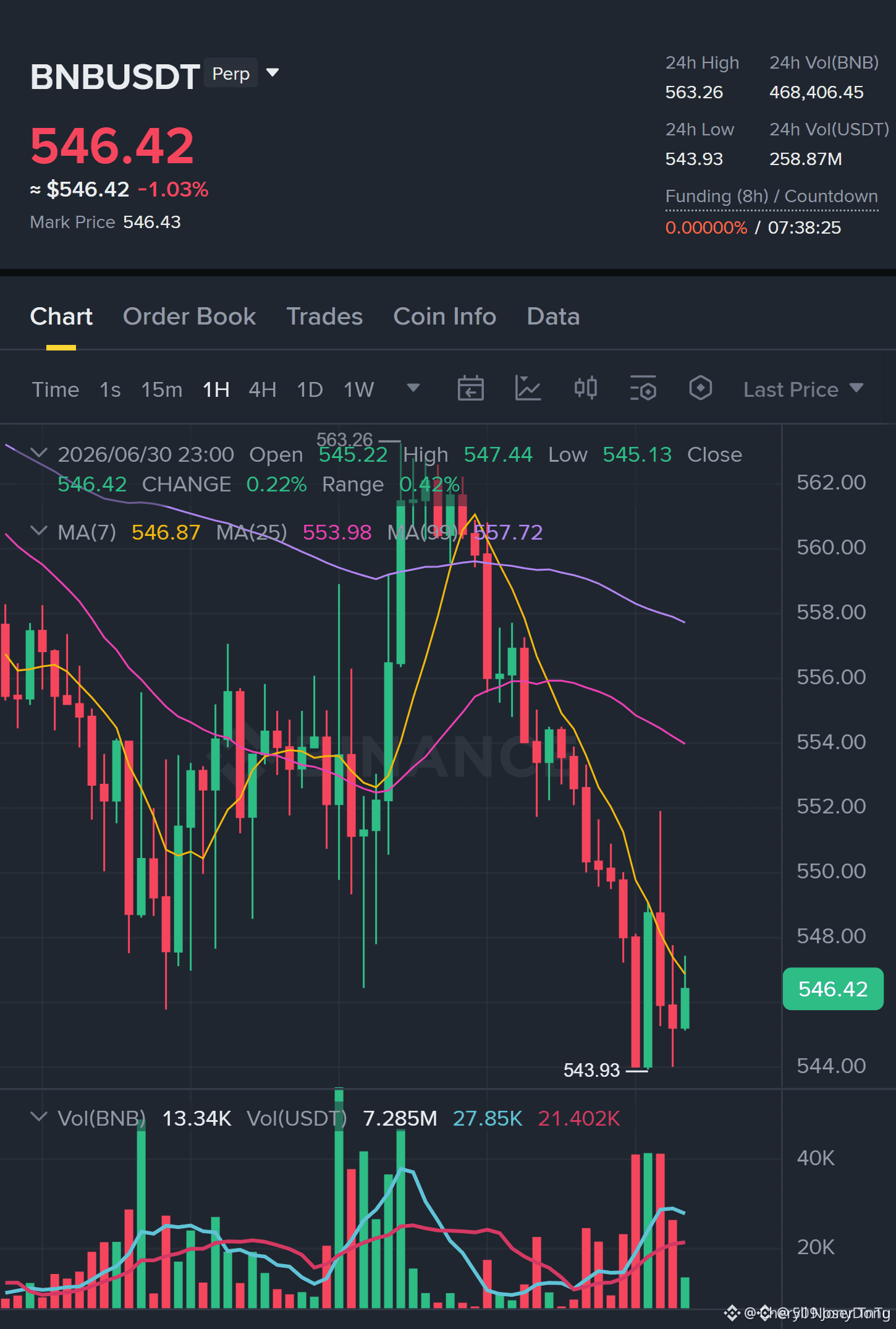Viewport: 896px width, 1329px height.
Task: Tap the 546.42 current price tag on axis
Action: [833, 989]
